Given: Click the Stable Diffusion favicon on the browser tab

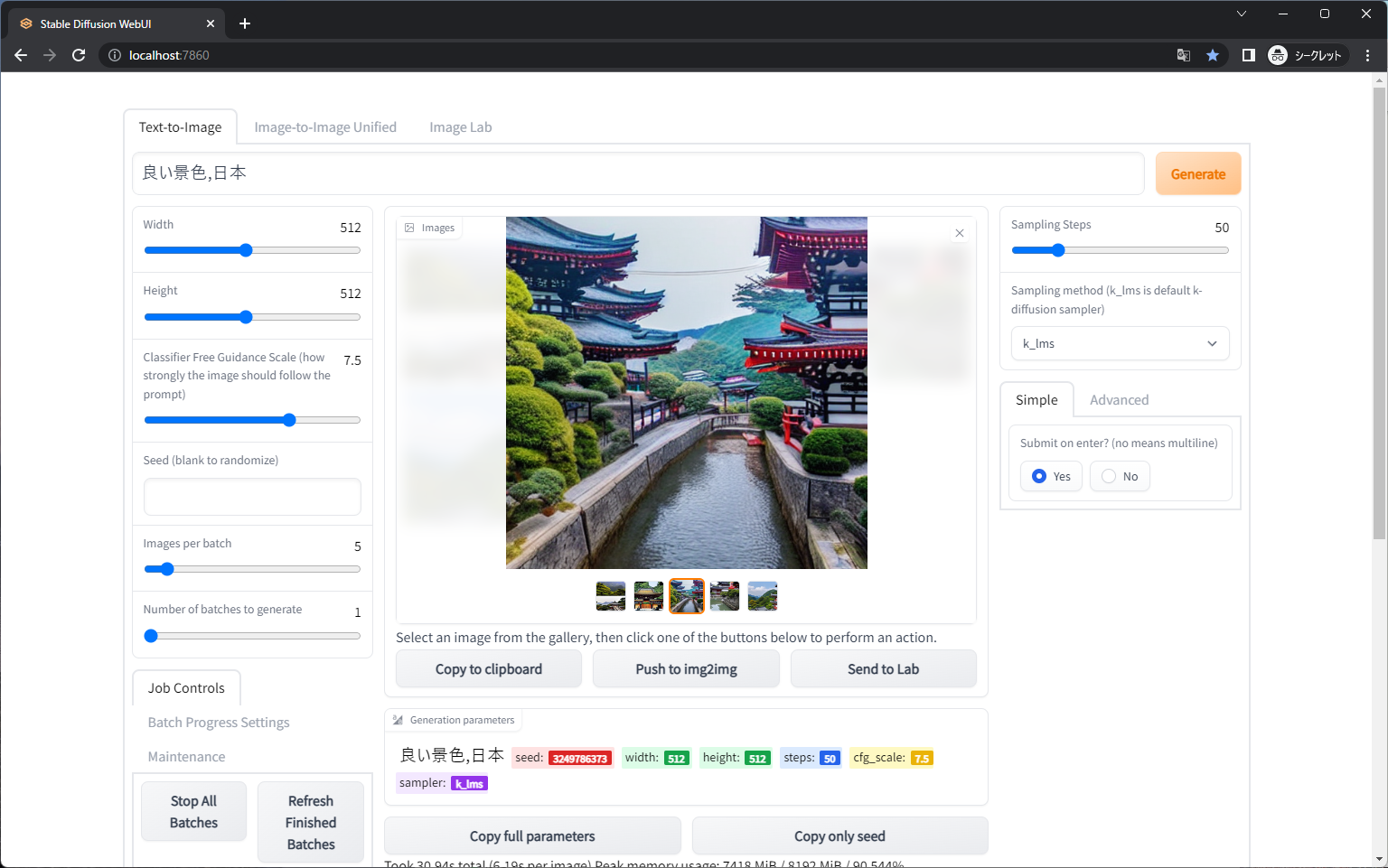Looking at the screenshot, I should click(x=25, y=23).
